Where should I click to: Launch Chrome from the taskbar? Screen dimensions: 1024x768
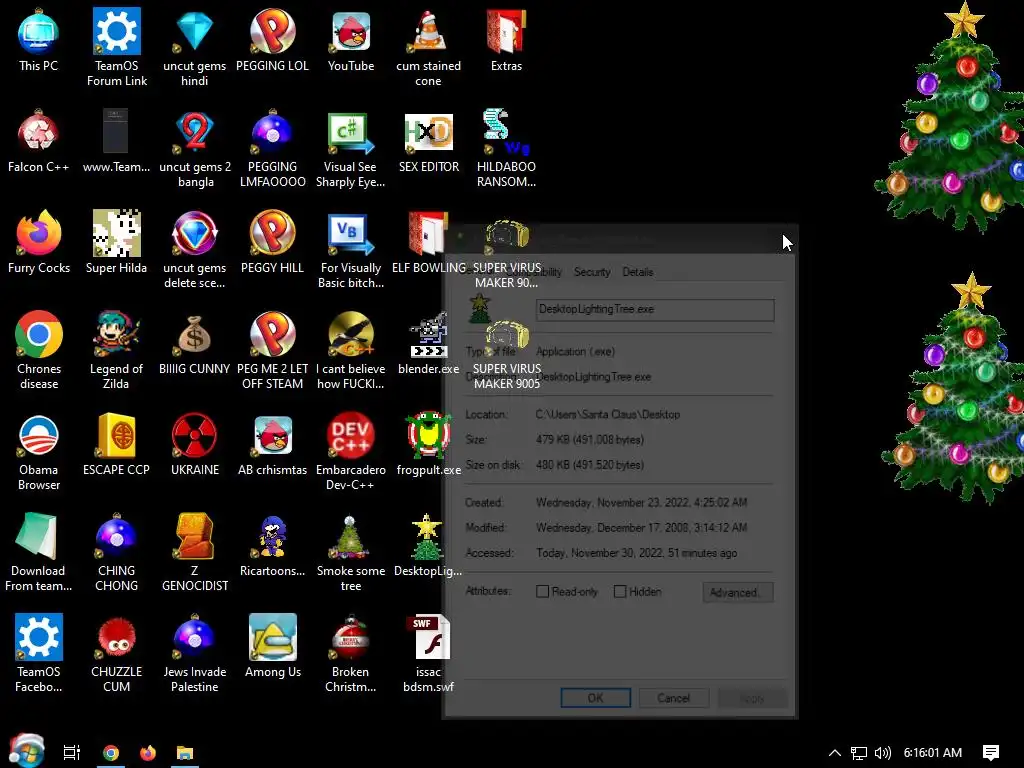(x=110, y=753)
